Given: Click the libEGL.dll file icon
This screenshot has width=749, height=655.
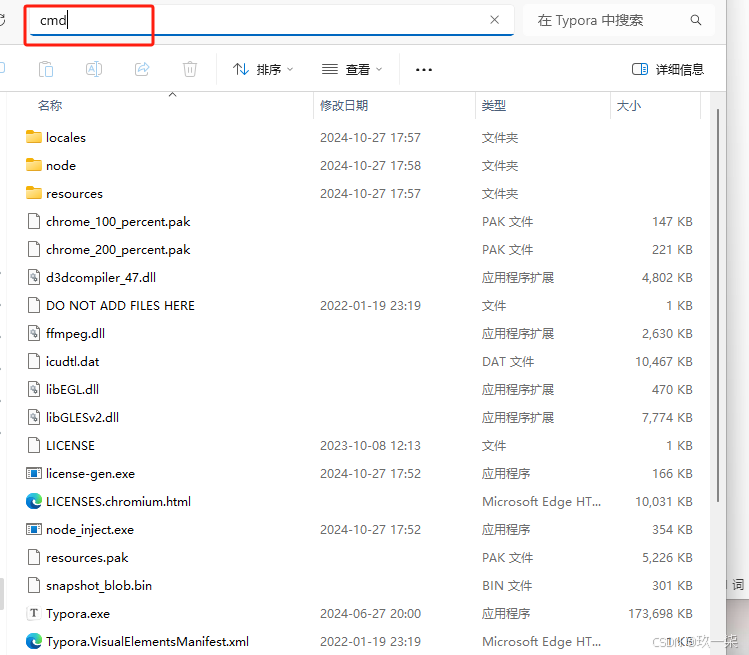Looking at the screenshot, I should (33, 389).
